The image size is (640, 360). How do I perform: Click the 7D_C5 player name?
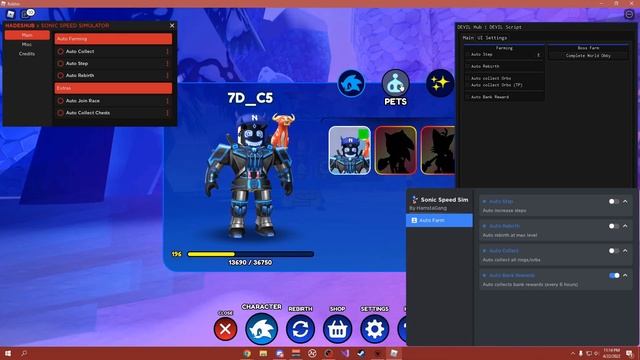click(250, 98)
